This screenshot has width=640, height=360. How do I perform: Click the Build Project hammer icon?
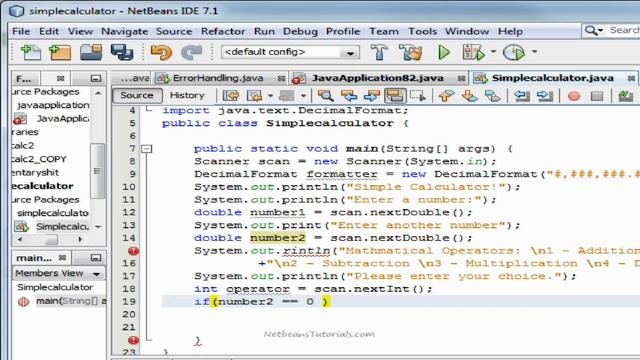tap(379, 52)
